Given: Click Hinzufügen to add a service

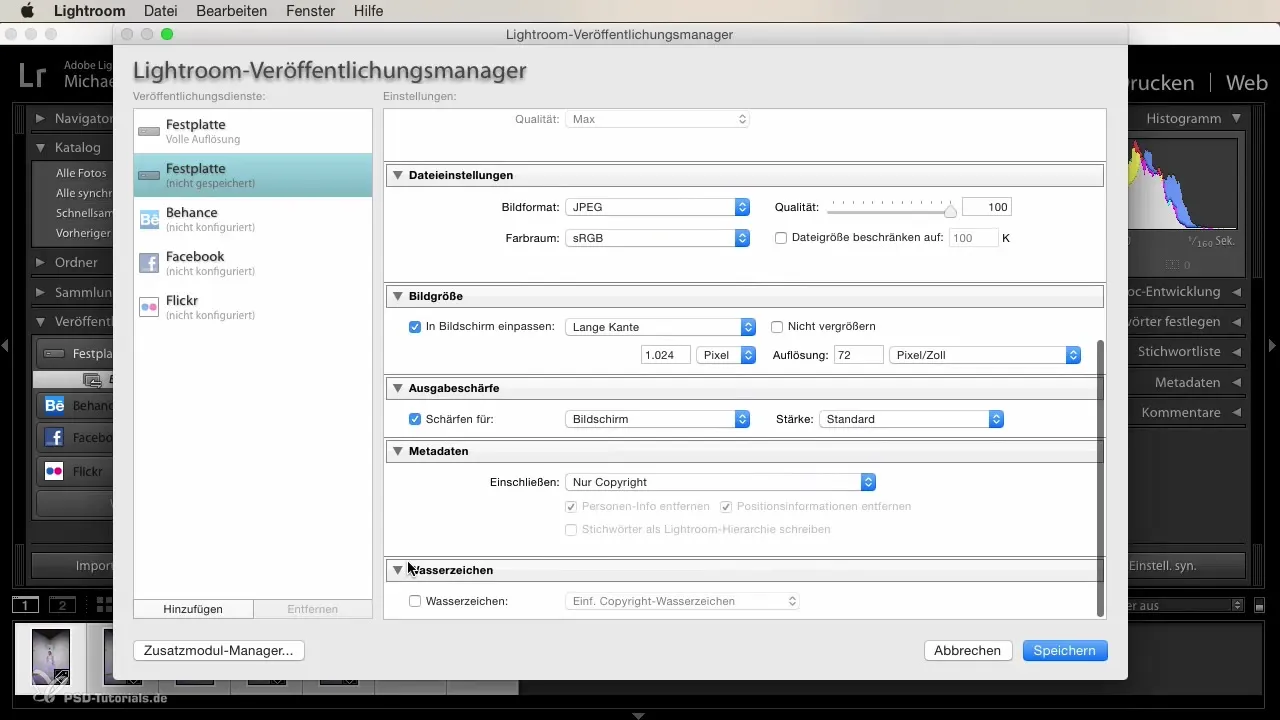Looking at the screenshot, I should click(193, 609).
